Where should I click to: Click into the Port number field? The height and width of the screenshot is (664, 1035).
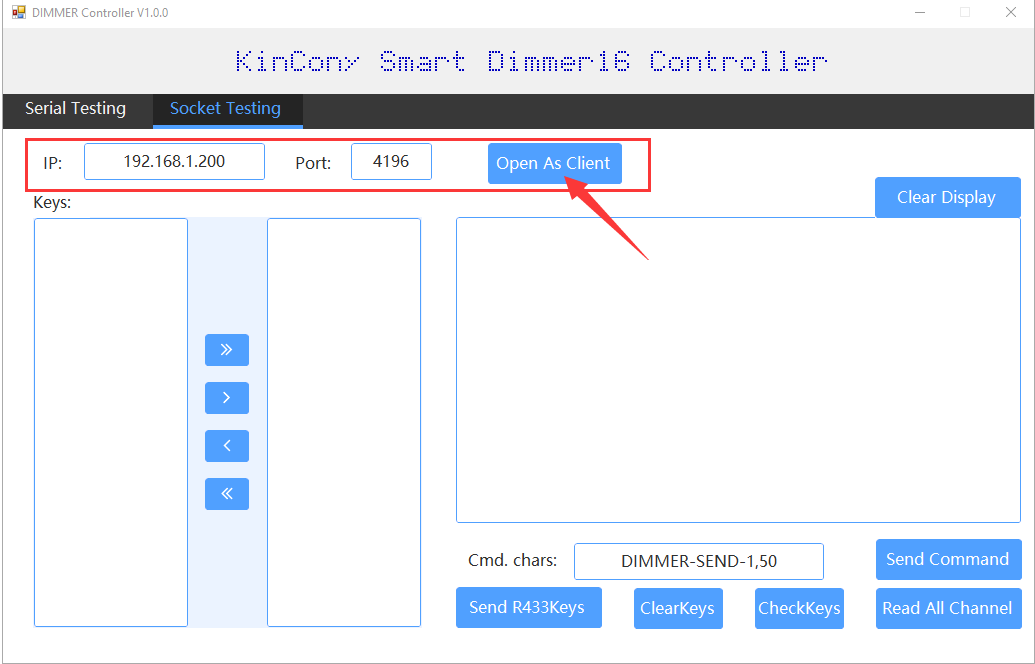click(x=391, y=162)
